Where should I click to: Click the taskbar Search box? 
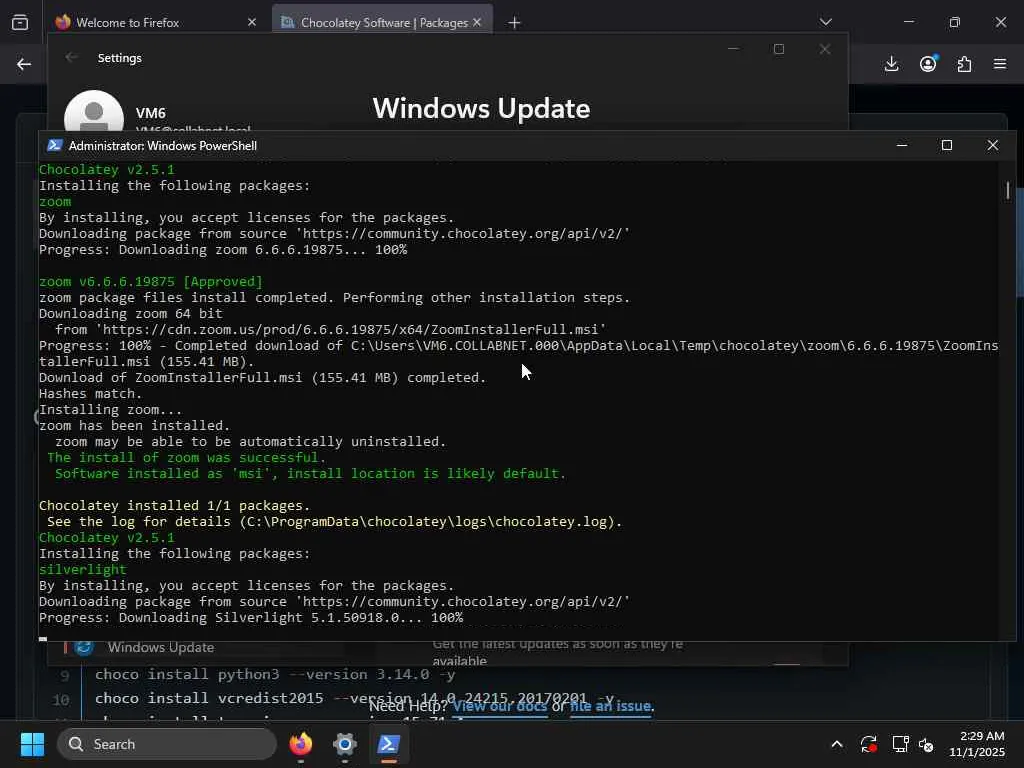(167, 744)
